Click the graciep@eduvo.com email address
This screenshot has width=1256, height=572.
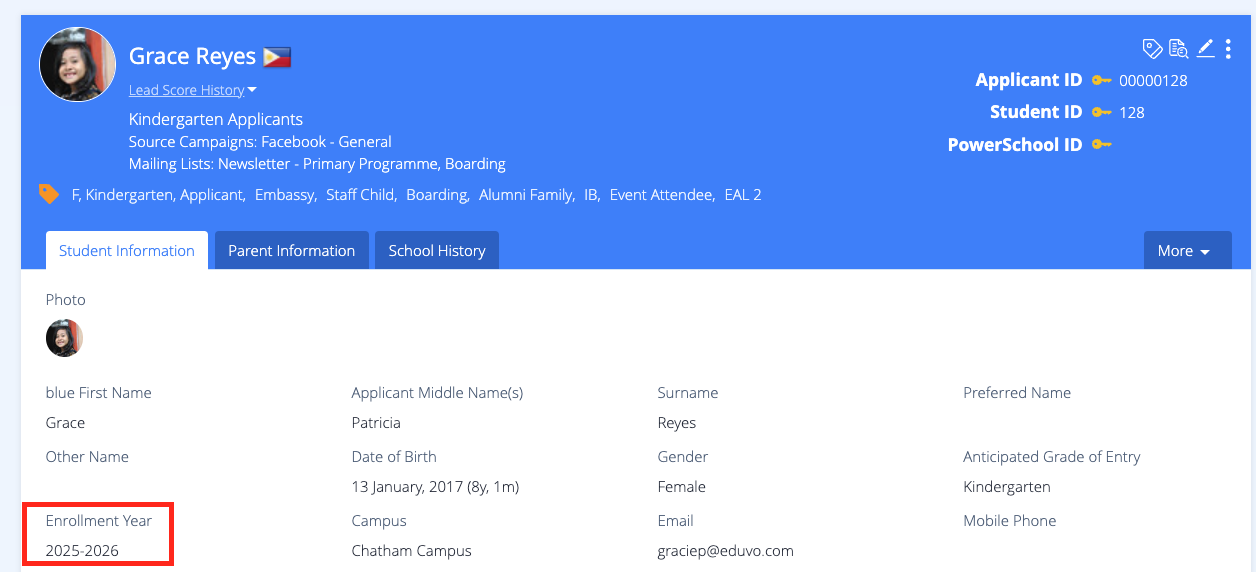point(725,551)
